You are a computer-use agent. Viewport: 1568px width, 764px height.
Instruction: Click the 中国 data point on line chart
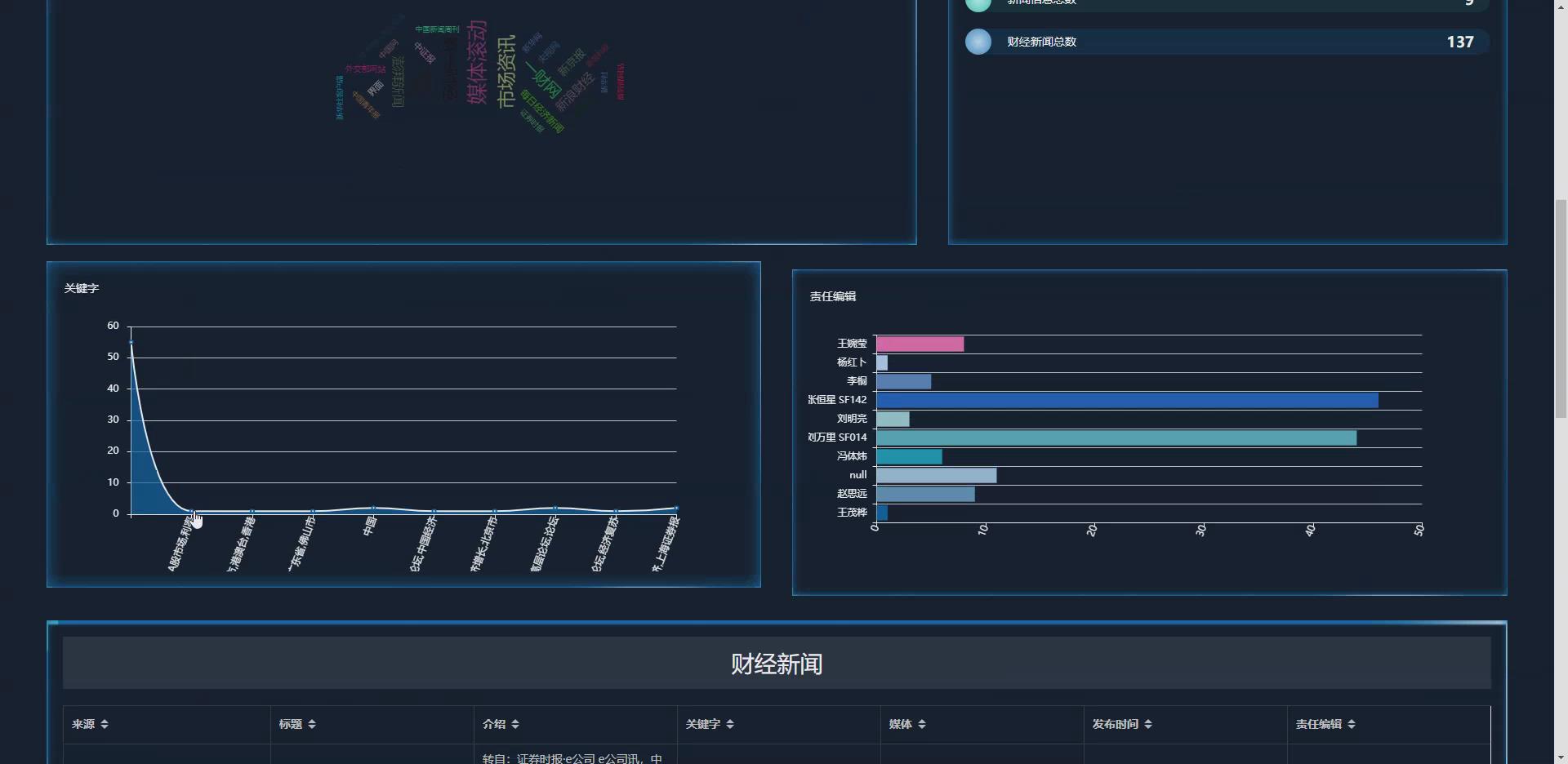click(373, 508)
